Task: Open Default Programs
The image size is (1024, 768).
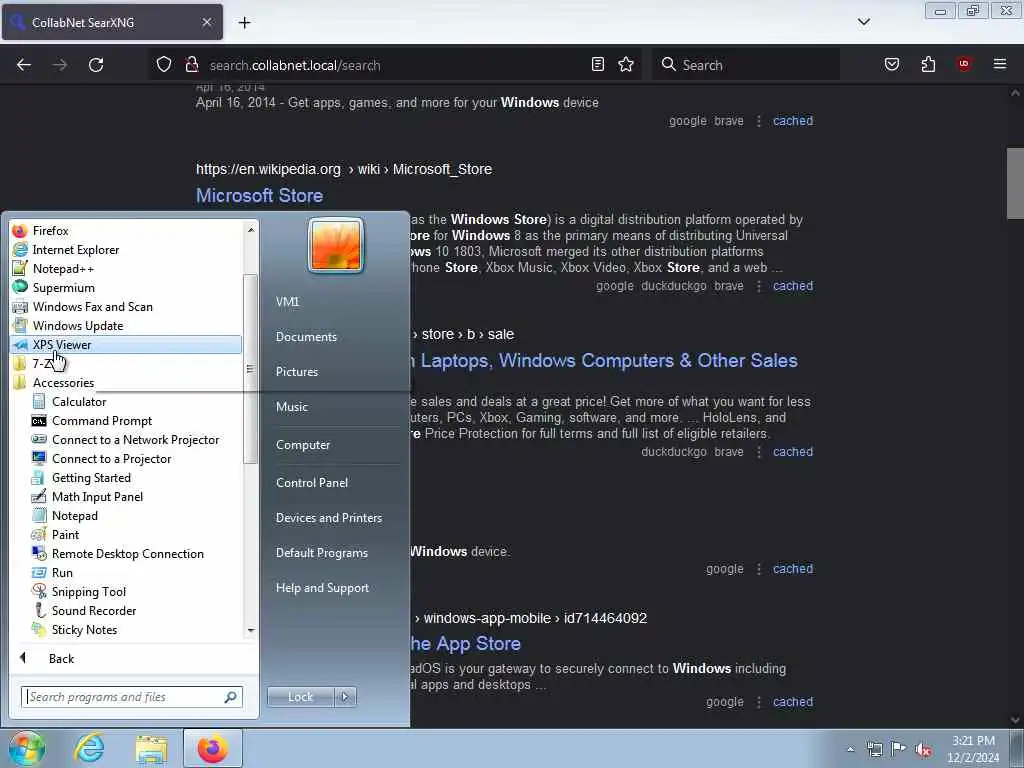Action: (x=321, y=552)
